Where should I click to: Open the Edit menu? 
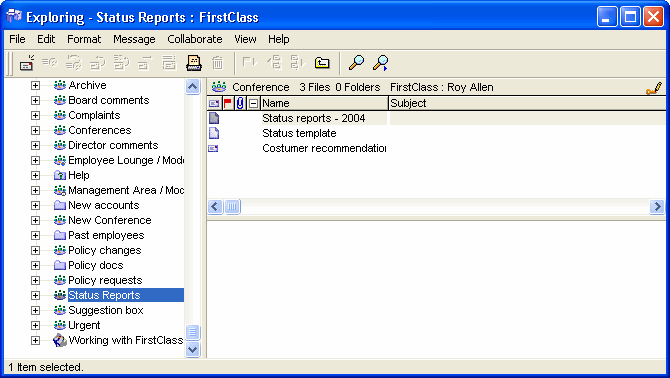[46, 39]
